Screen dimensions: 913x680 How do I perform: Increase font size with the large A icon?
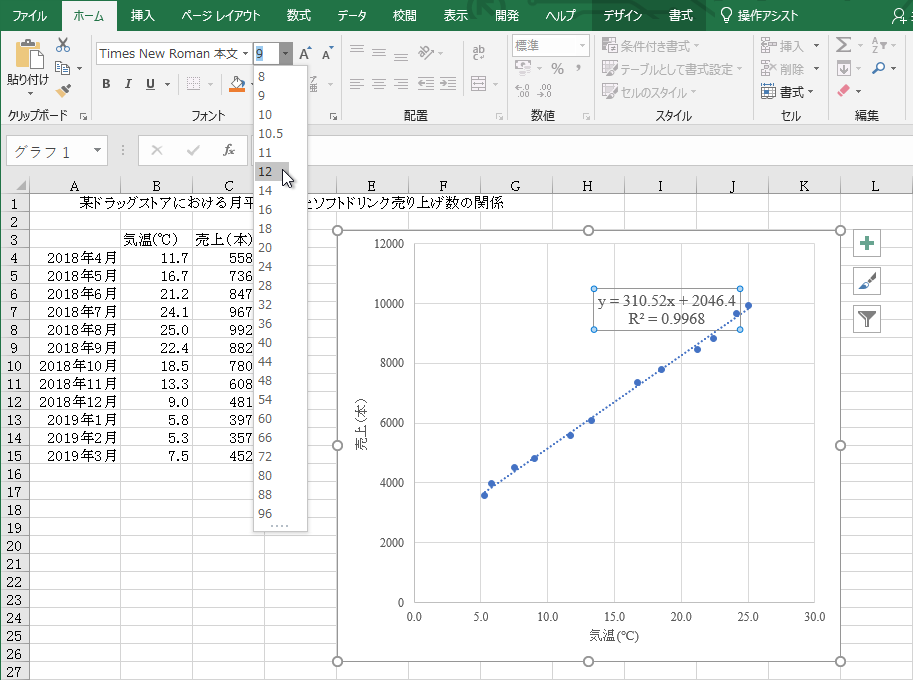(x=304, y=54)
